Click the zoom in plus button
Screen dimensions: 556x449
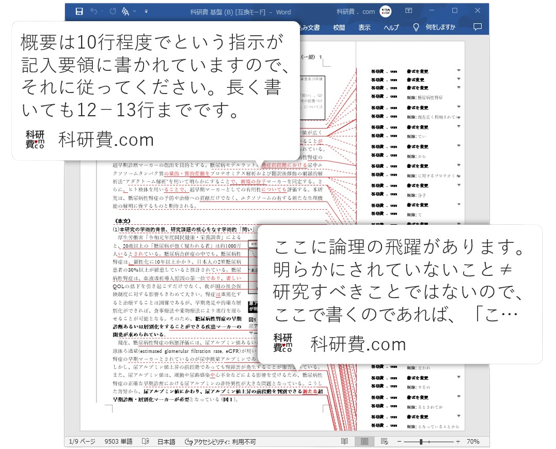(x=458, y=442)
